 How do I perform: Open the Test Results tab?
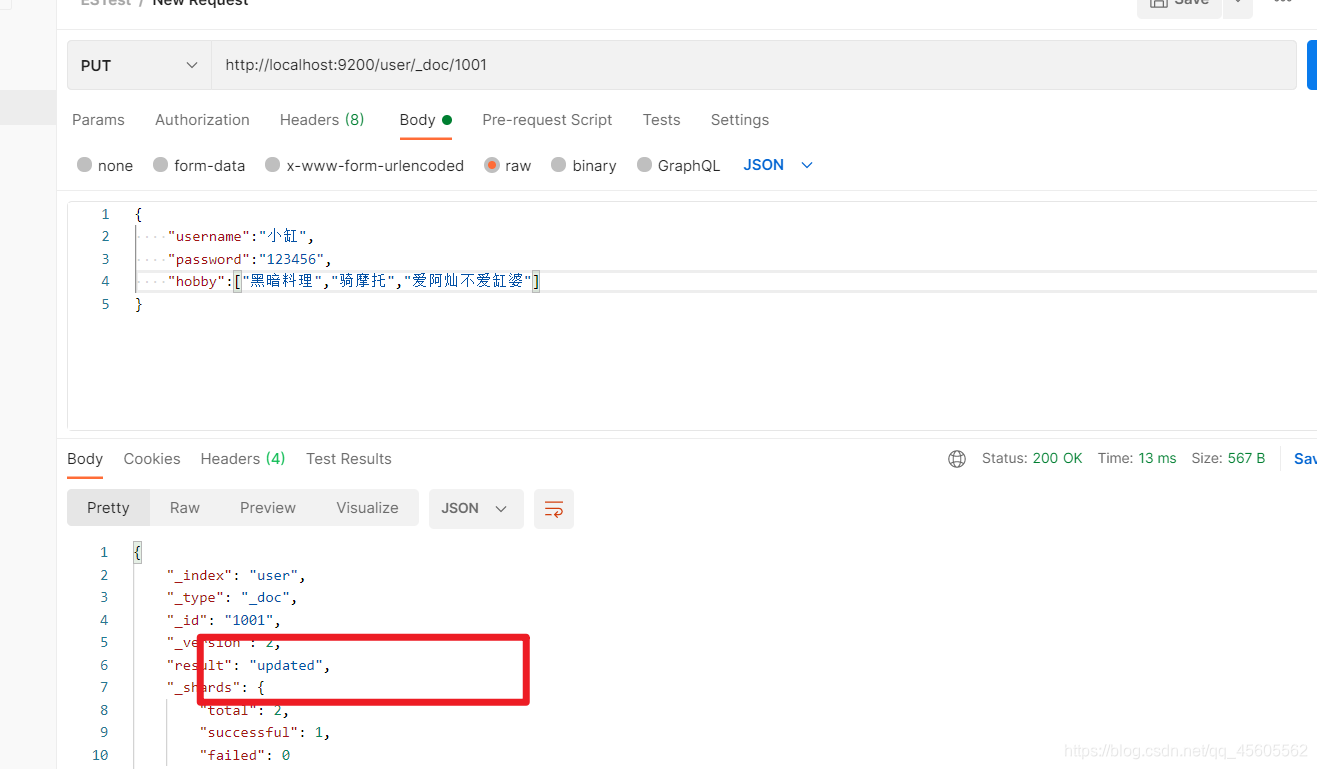pos(349,459)
